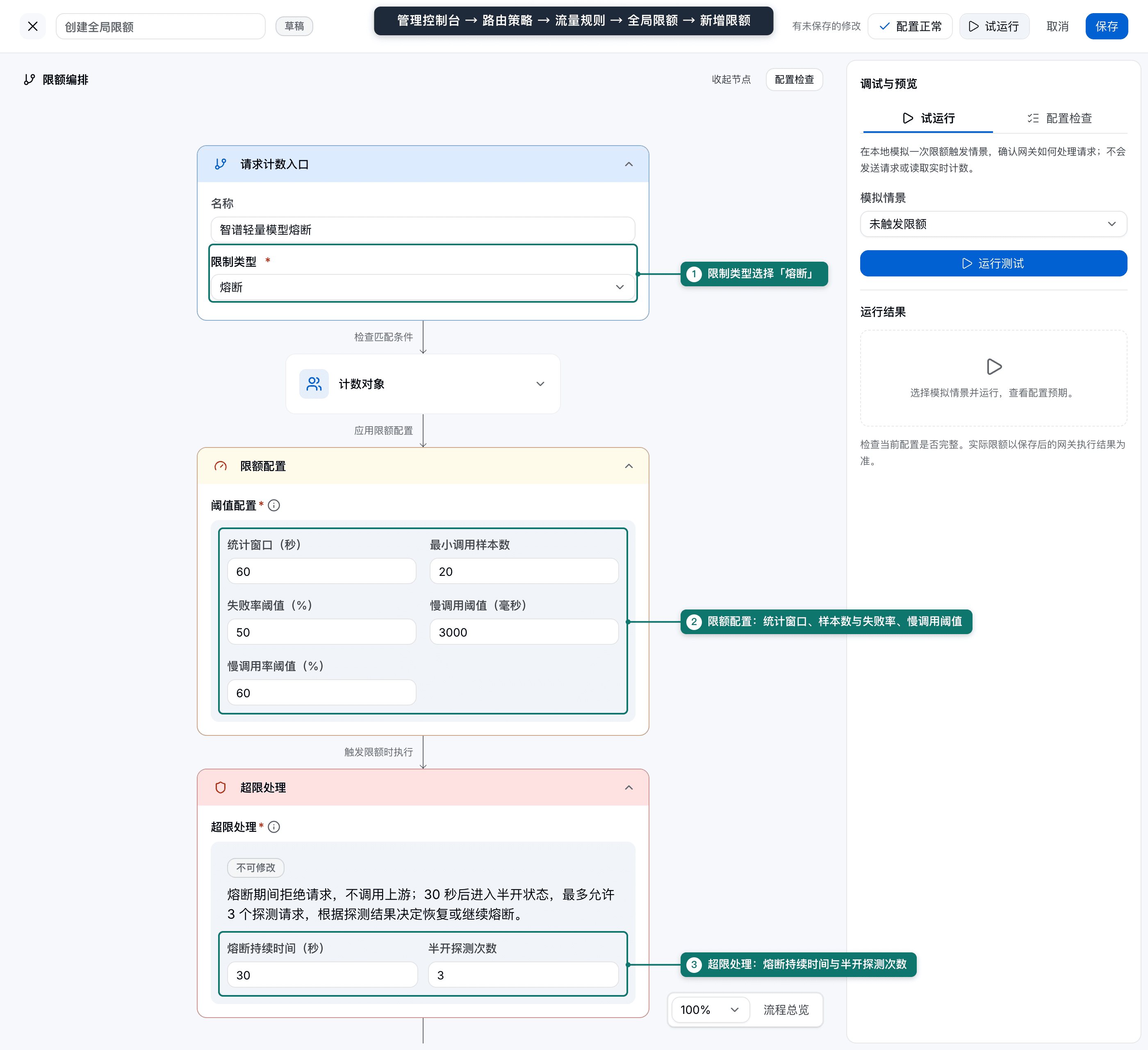Click the blue 保存 button
This screenshot has width=1148, height=1050.
(1107, 26)
